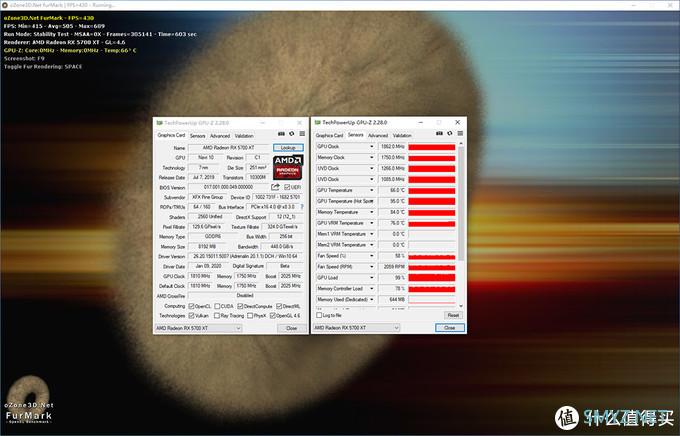The width and height of the screenshot is (680, 436).
Task: Enable the Log to file checkbox
Action: (x=319, y=315)
